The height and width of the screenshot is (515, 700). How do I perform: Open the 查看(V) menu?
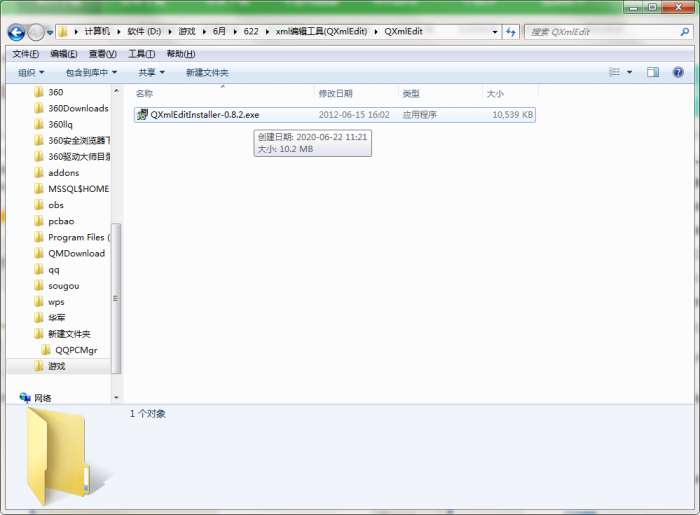(x=103, y=54)
